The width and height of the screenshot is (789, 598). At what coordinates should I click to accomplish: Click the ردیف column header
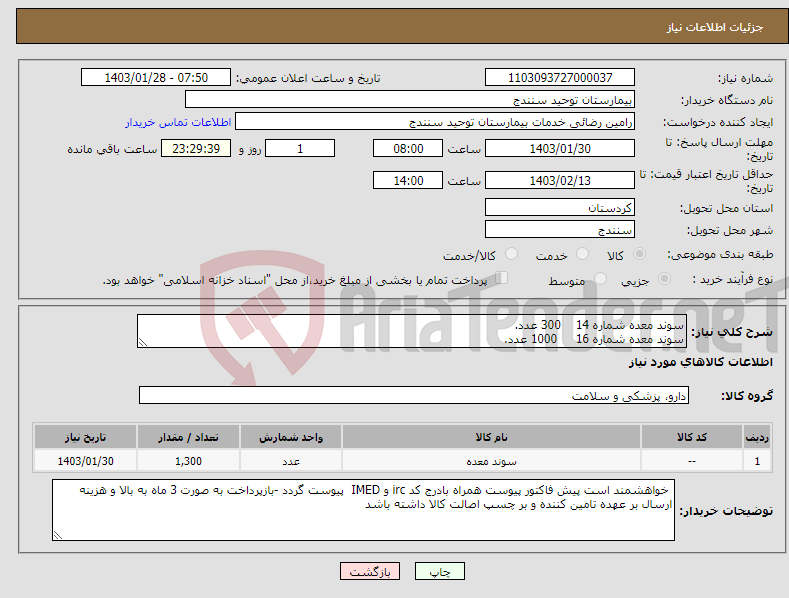(757, 437)
